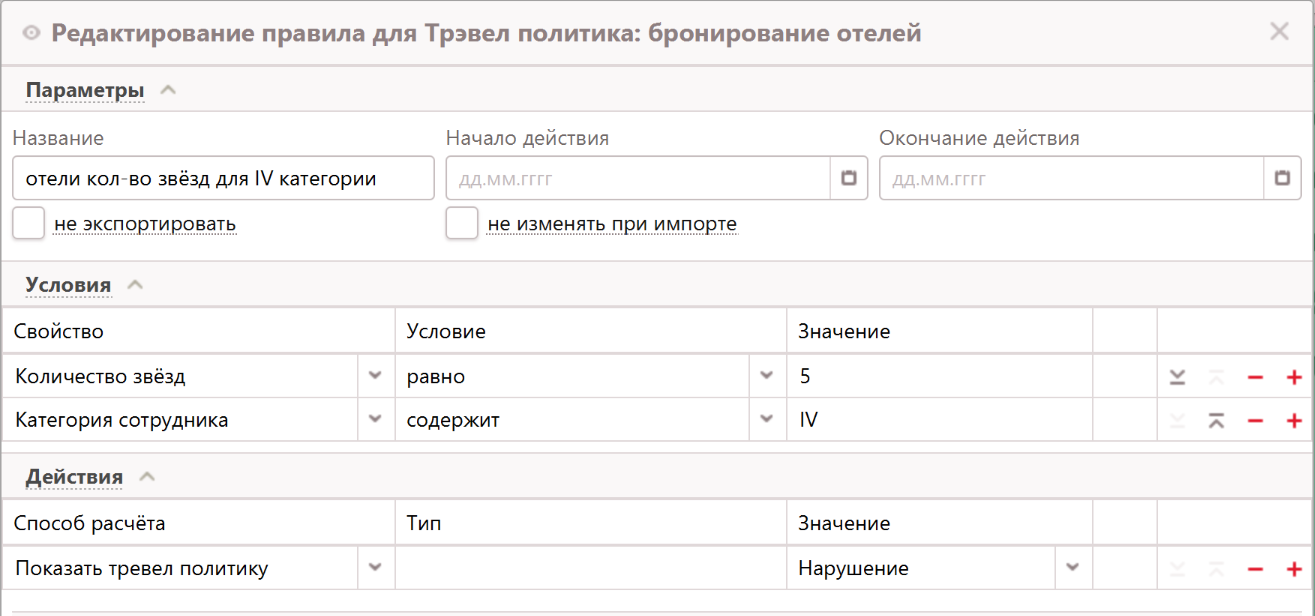Enable the не экспортировать checkbox
Viewport: 1315px width, 616px height.
click(x=29, y=224)
